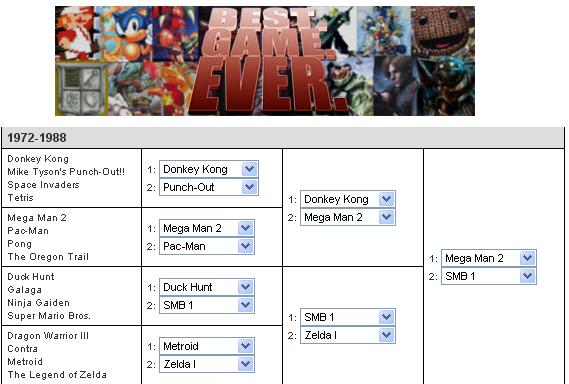This screenshot has width=569, height=384.
Task: Open first-round Mega Man 2 dropdown arrow
Action: [x=246, y=228]
